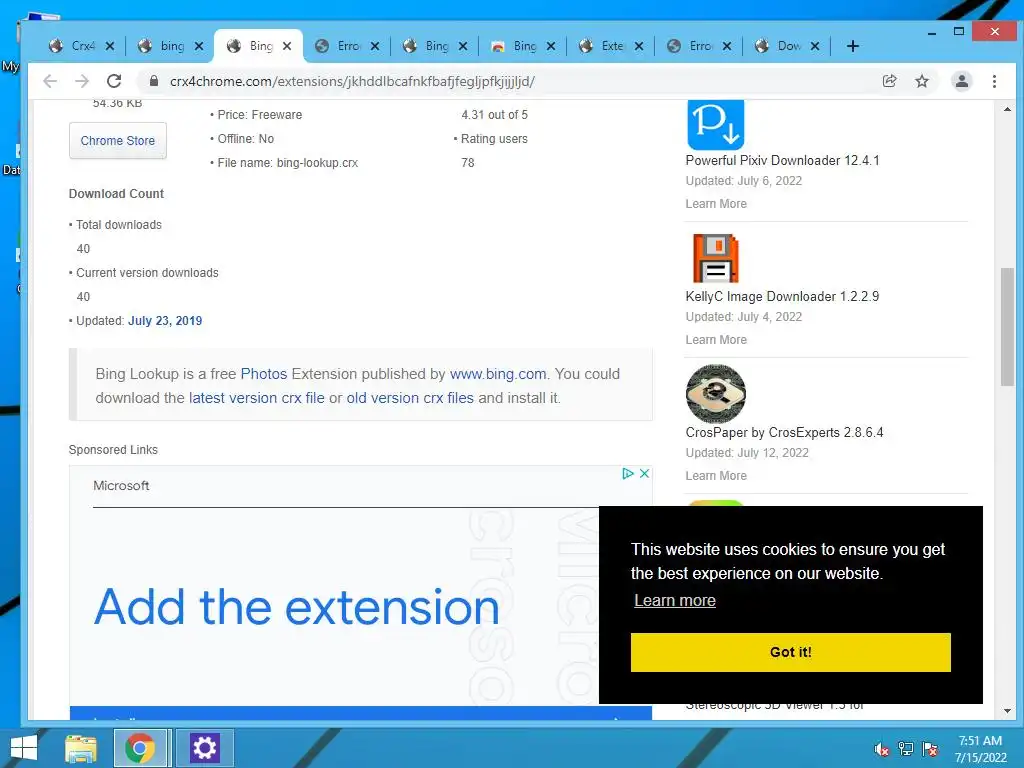Open the Chrome profile avatar menu
Viewport: 1024px width, 768px height.
click(961, 81)
